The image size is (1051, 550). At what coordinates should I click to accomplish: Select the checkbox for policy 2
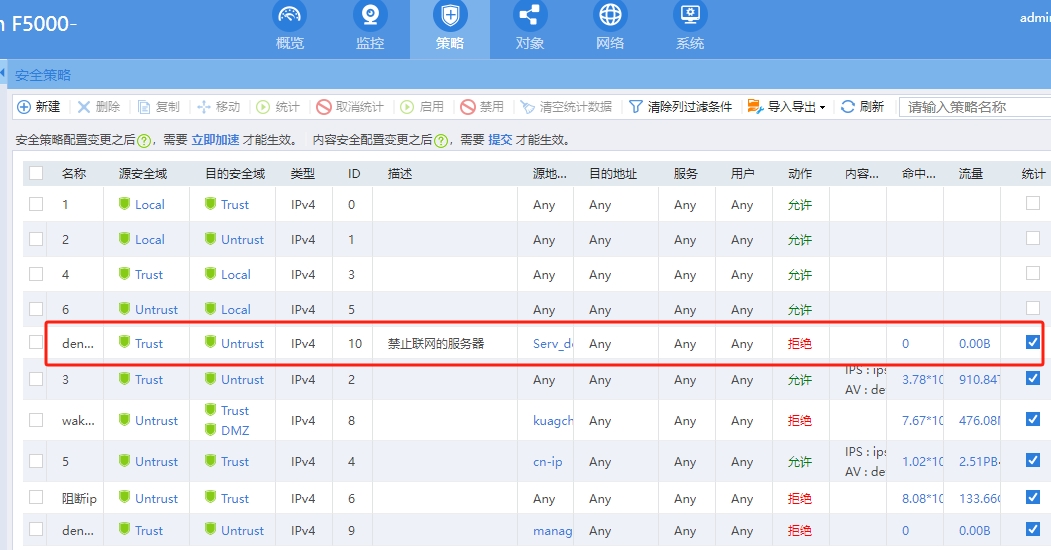point(36,239)
